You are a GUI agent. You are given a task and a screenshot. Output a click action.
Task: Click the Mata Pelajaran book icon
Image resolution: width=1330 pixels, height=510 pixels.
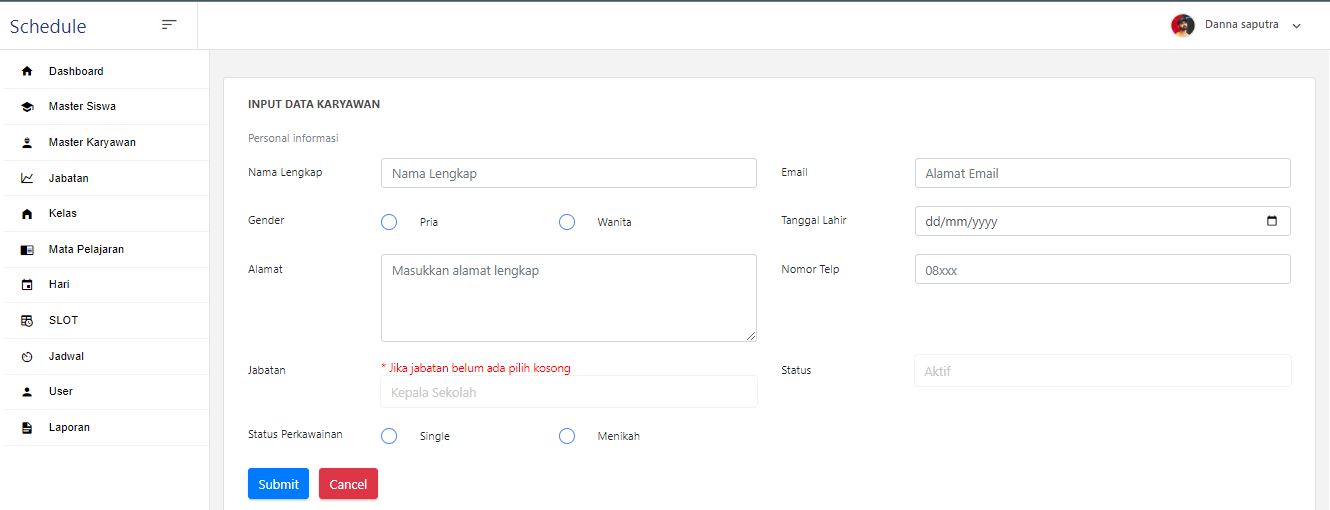point(27,250)
